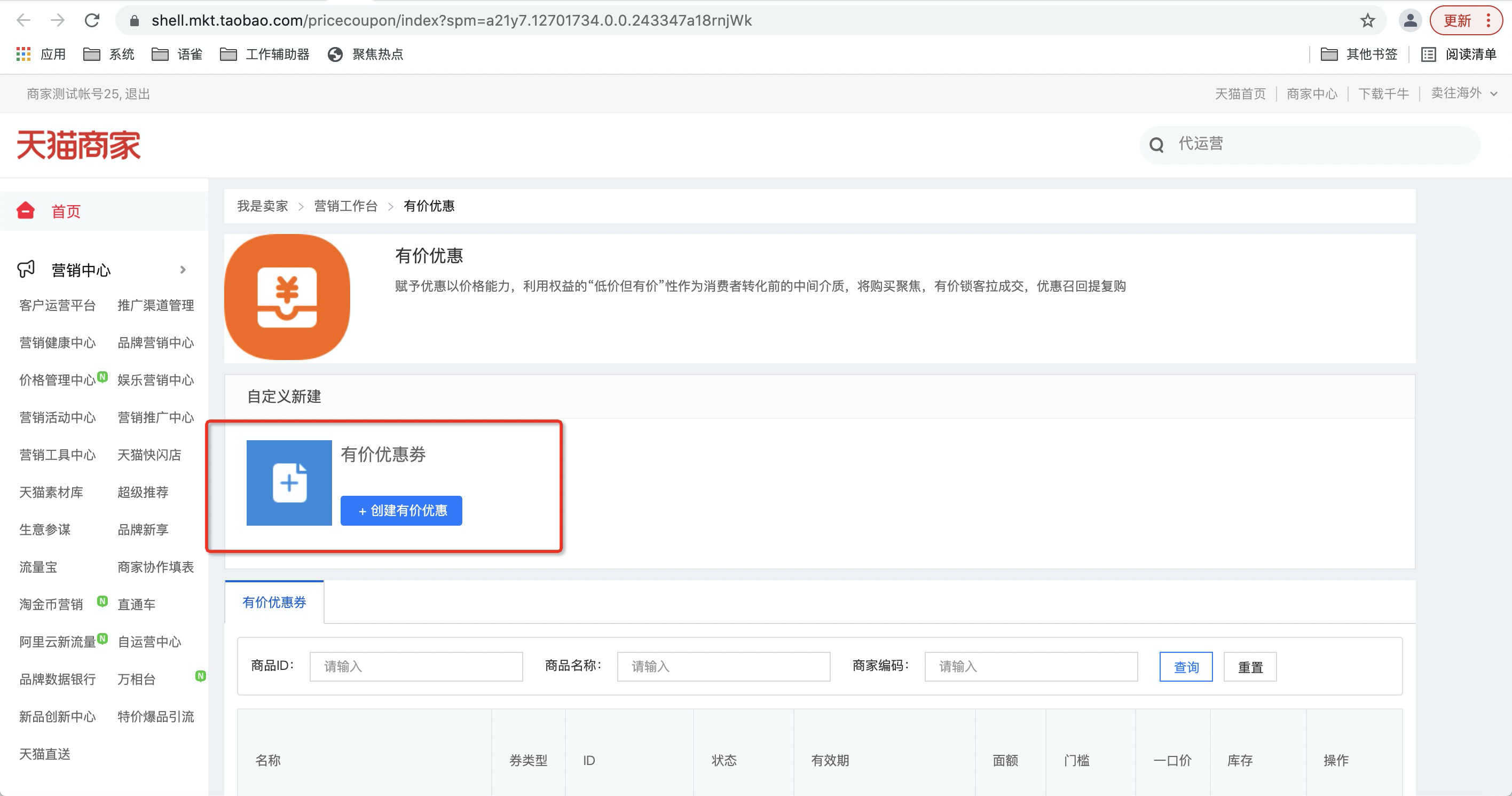
Task: Expand the 营销中心 chevron arrow
Action: tap(183, 270)
